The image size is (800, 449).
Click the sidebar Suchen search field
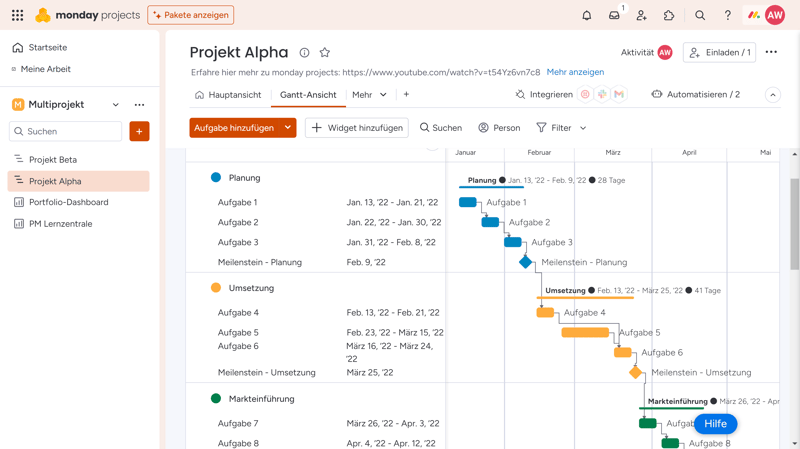point(66,131)
